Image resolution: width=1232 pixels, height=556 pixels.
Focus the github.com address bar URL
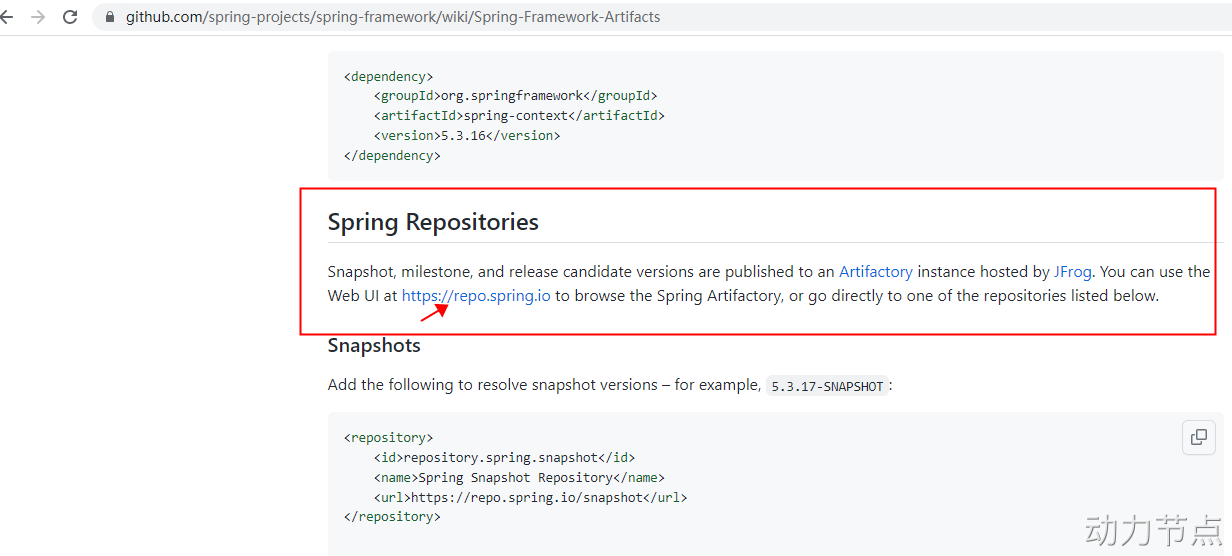pos(392,17)
